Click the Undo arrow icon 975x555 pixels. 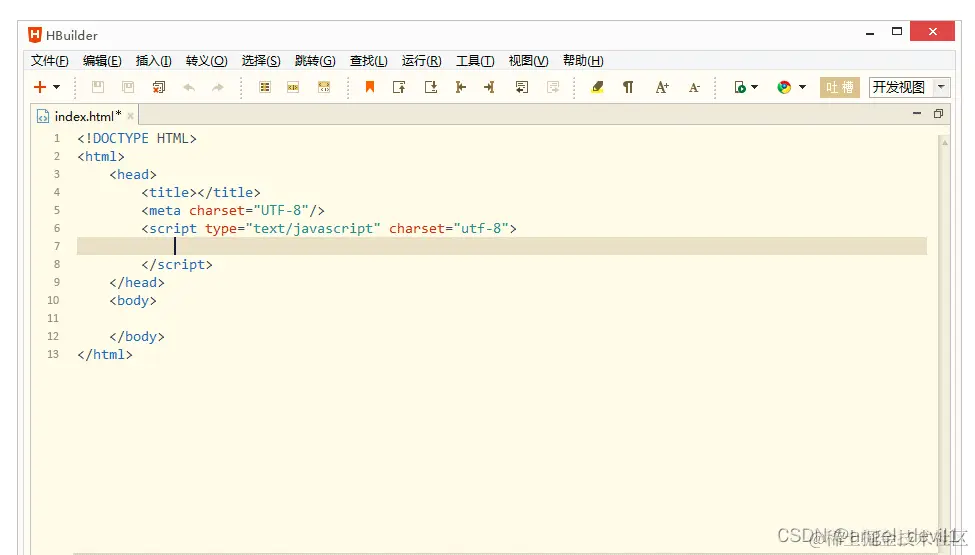pyautogui.click(x=189, y=88)
